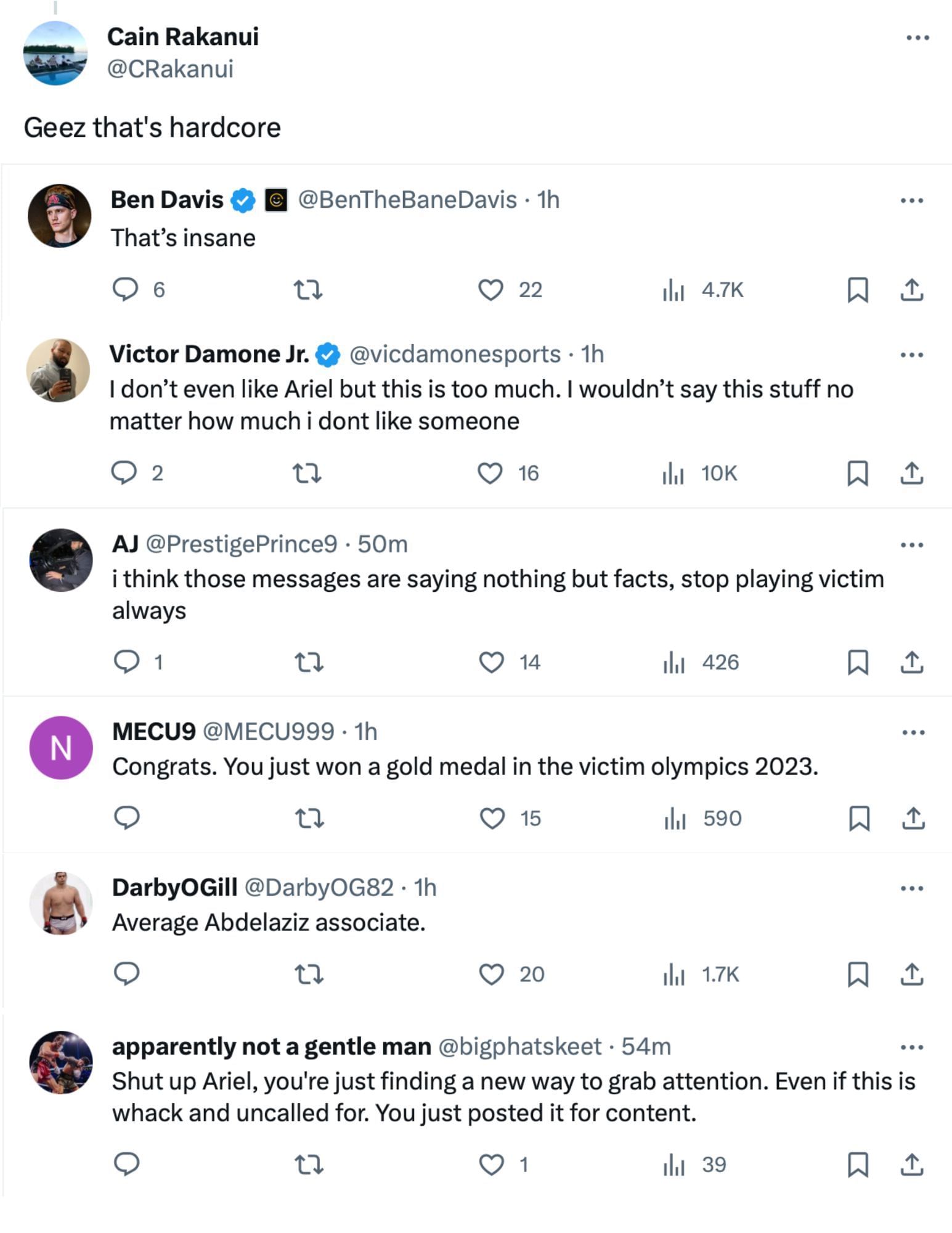The height and width of the screenshot is (1233, 952).
Task: Click MECU9's purple 'N' avatar
Action: tap(61, 748)
